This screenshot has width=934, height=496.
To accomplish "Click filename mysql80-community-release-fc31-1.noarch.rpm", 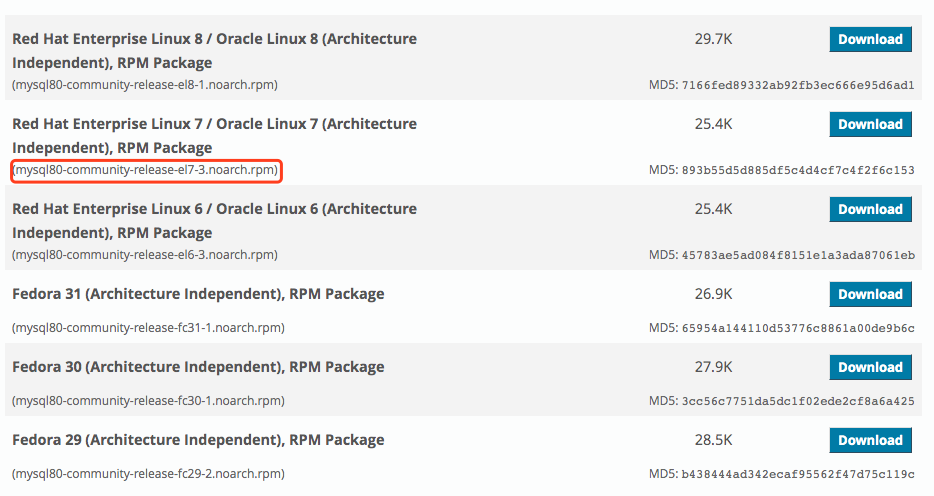I will (148, 328).
